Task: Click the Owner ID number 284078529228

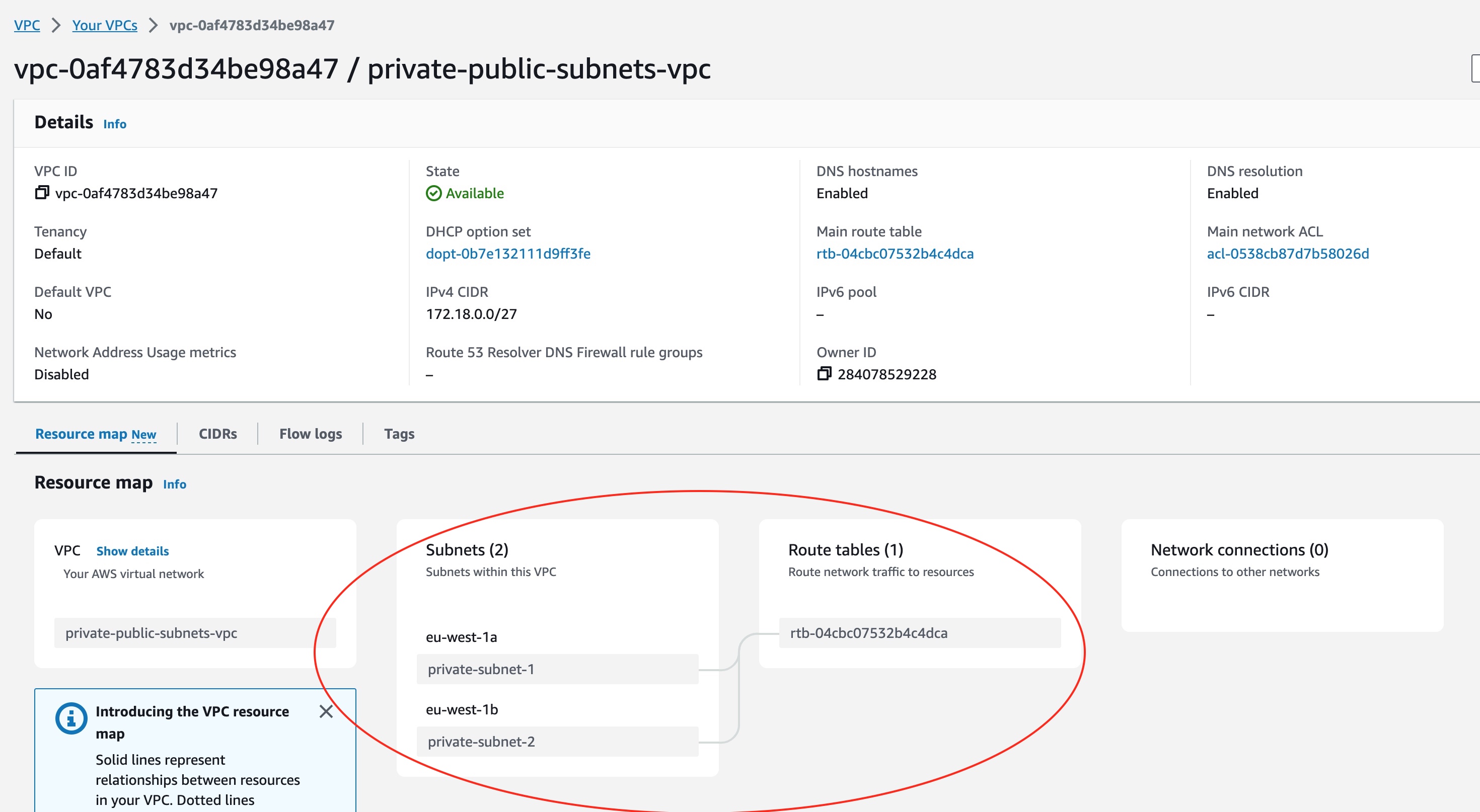Action: coord(886,374)
